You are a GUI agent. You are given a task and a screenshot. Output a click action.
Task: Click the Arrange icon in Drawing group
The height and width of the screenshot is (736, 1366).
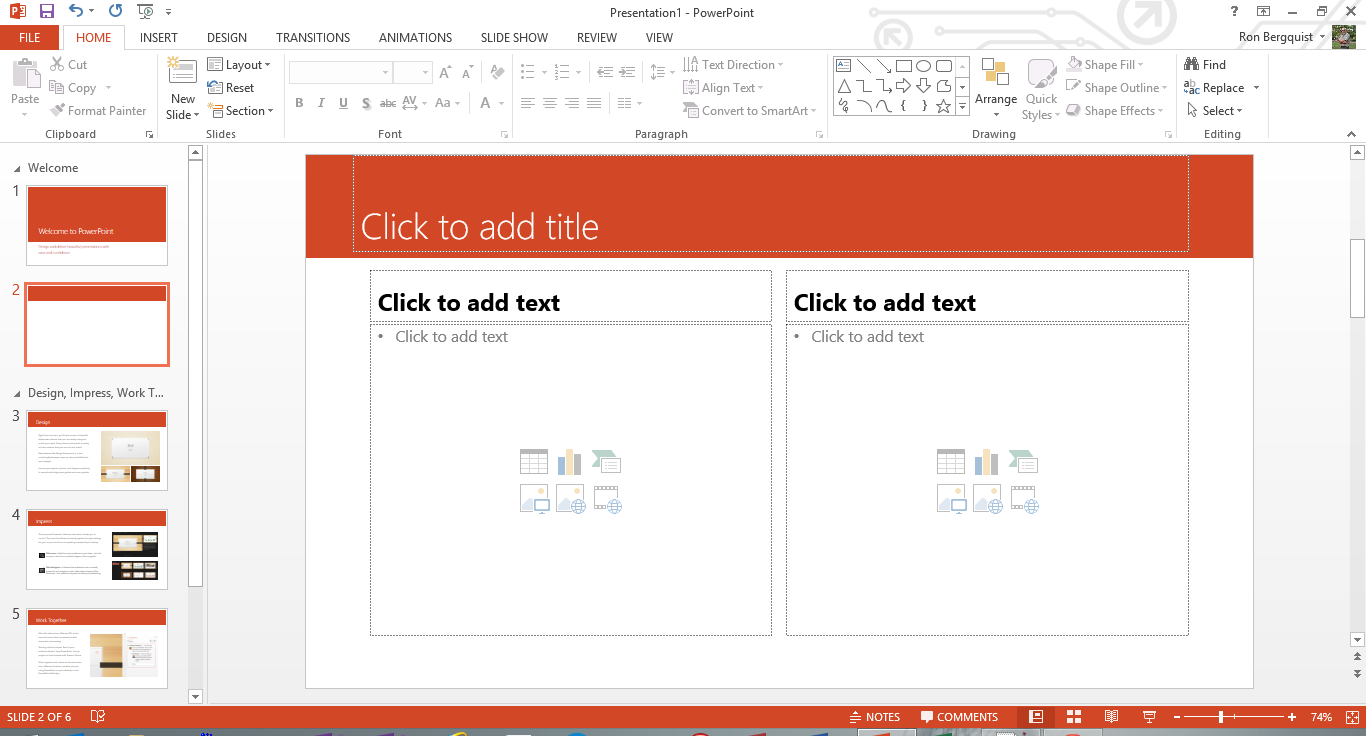click(995, 80)
